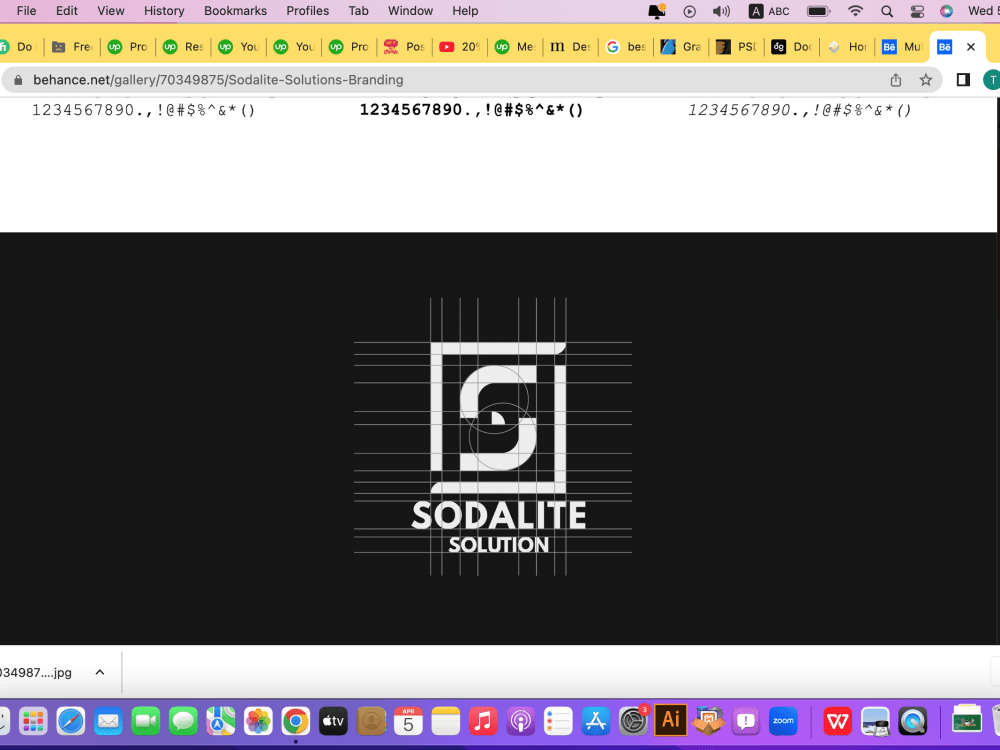Launch Adobe Illustrator from the dock
The height and width of the screenshot is (750, 1000).
pos(671,720)
